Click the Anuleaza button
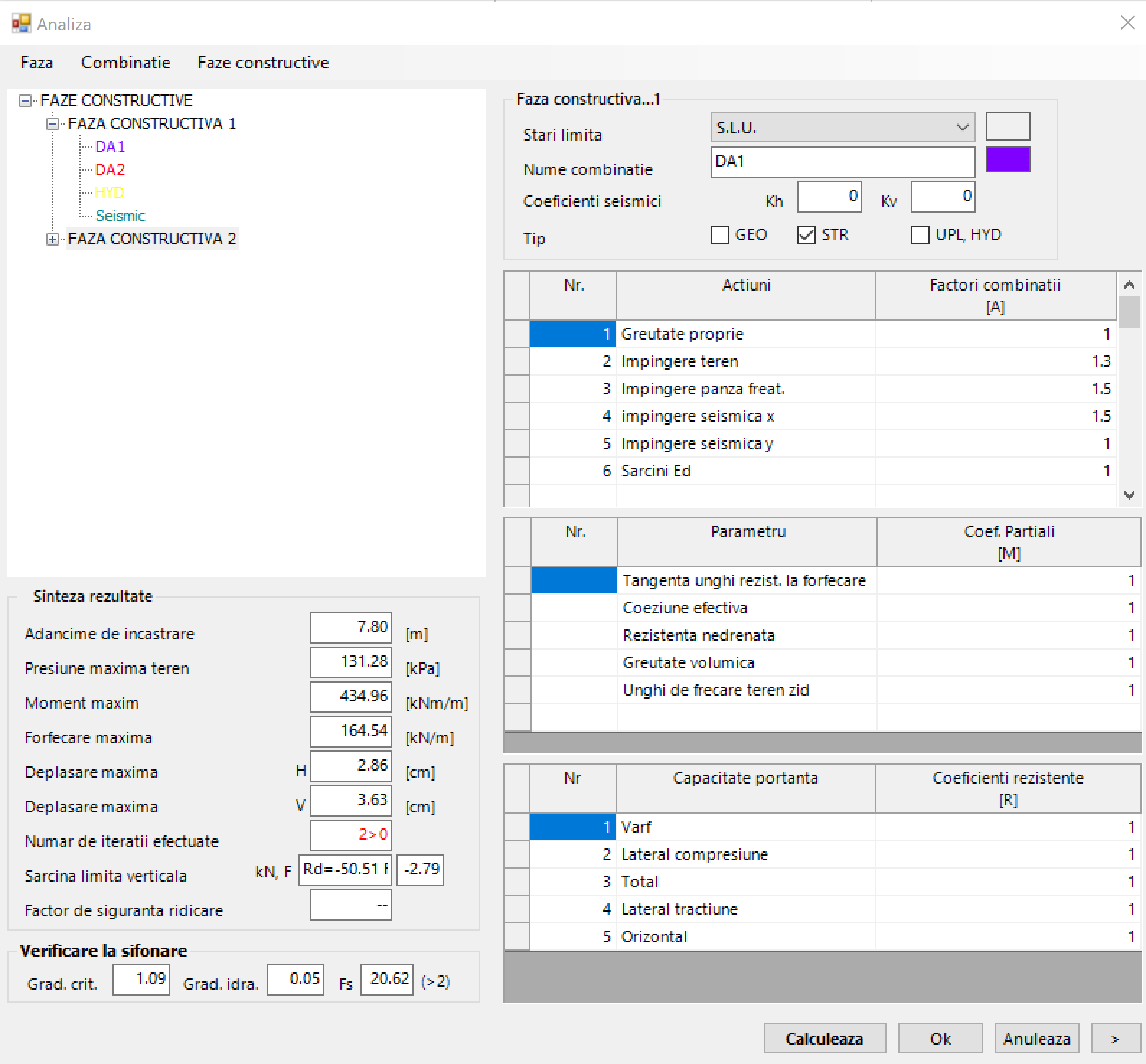The height and width of the screenshot is (1064, 1146). click(1036, 1039)
